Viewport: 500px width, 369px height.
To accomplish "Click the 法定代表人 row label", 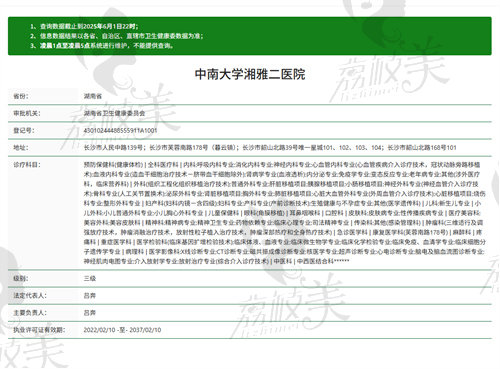I will (30, 296).
